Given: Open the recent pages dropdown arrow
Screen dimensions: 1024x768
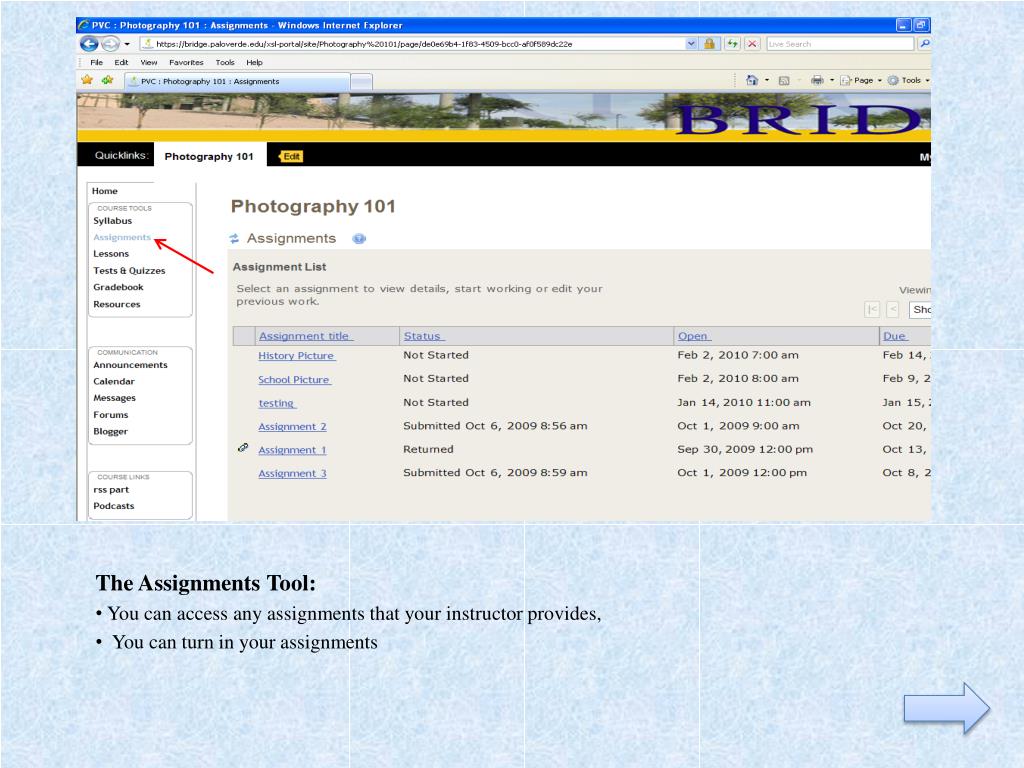Looking at the screenshot, I should (x=127, y=44).
